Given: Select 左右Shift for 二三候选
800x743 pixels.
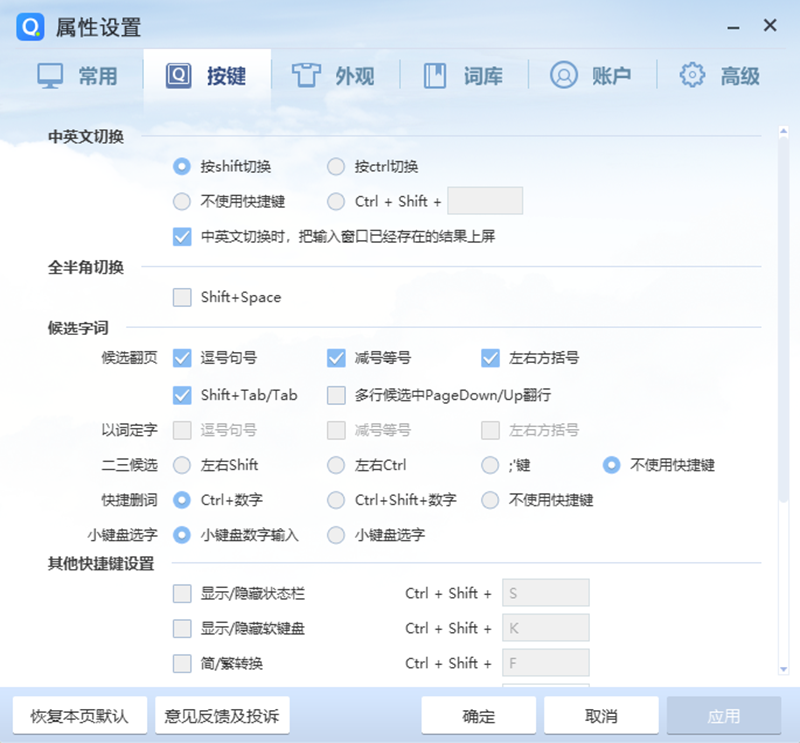Looking at the screenshot, I should tap(182, 465).
